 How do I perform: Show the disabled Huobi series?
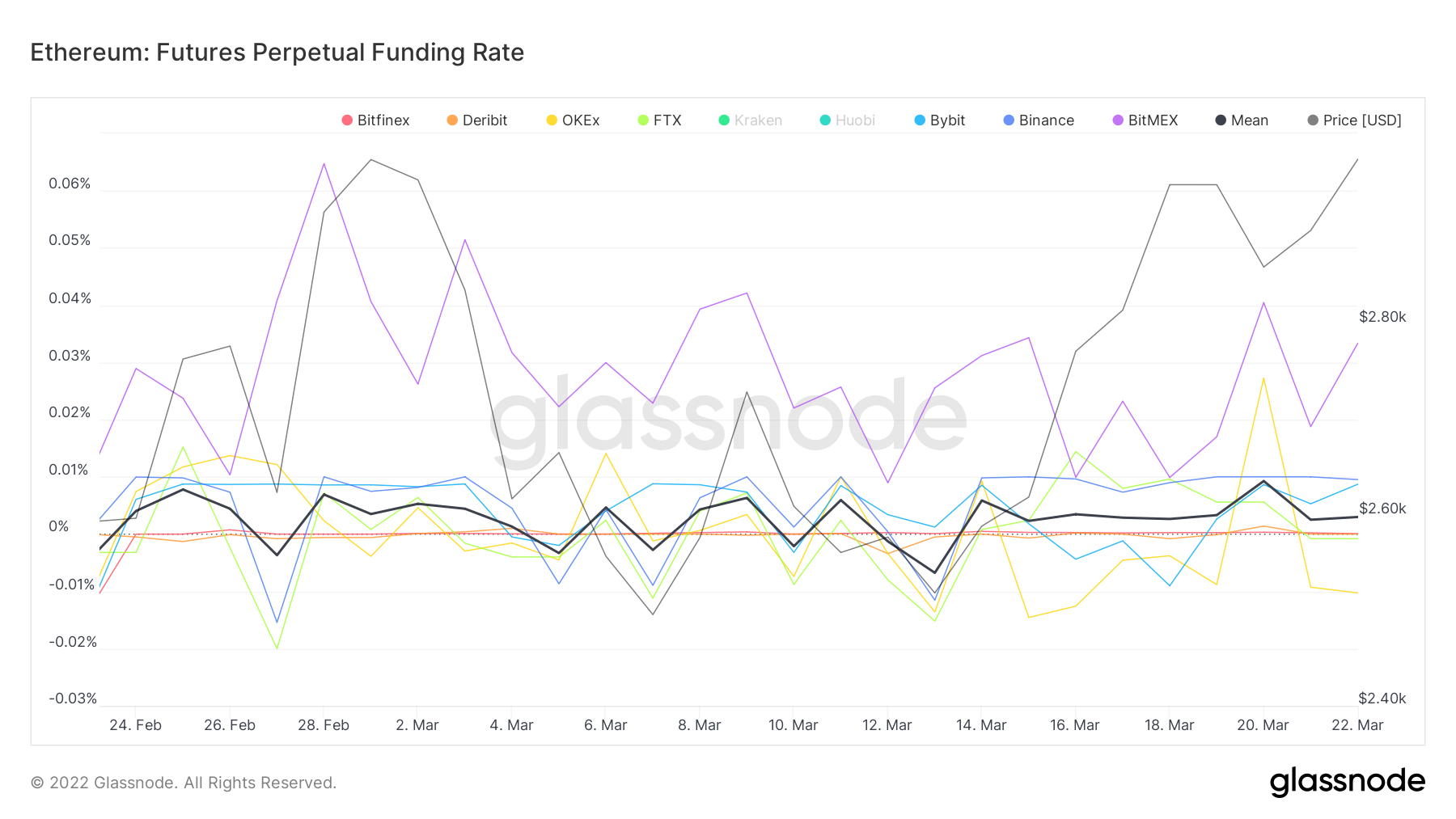[x=847, y=120]
